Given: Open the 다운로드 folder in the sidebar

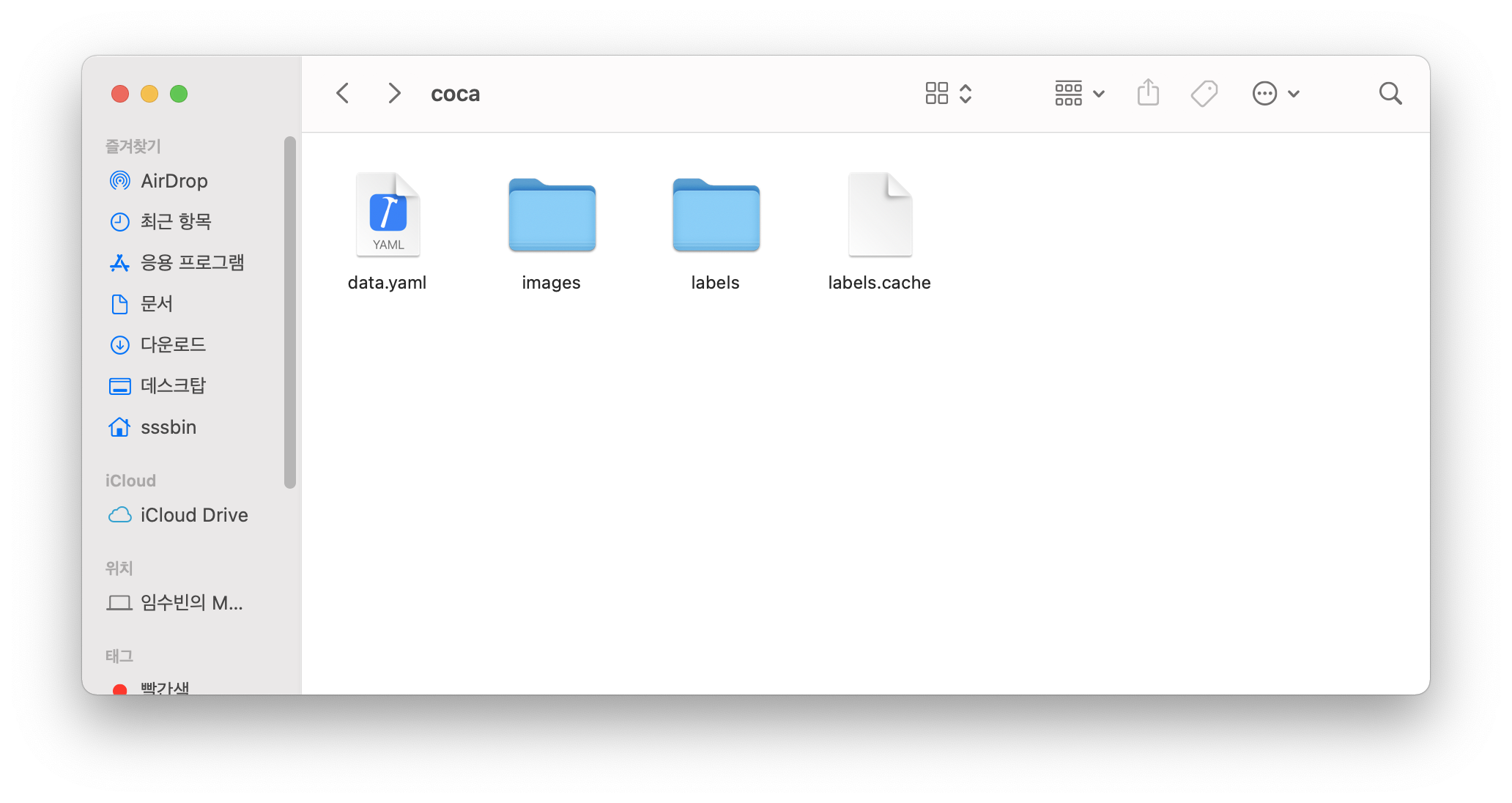Looking at the screenshot, I should click(x=173, y=344).
